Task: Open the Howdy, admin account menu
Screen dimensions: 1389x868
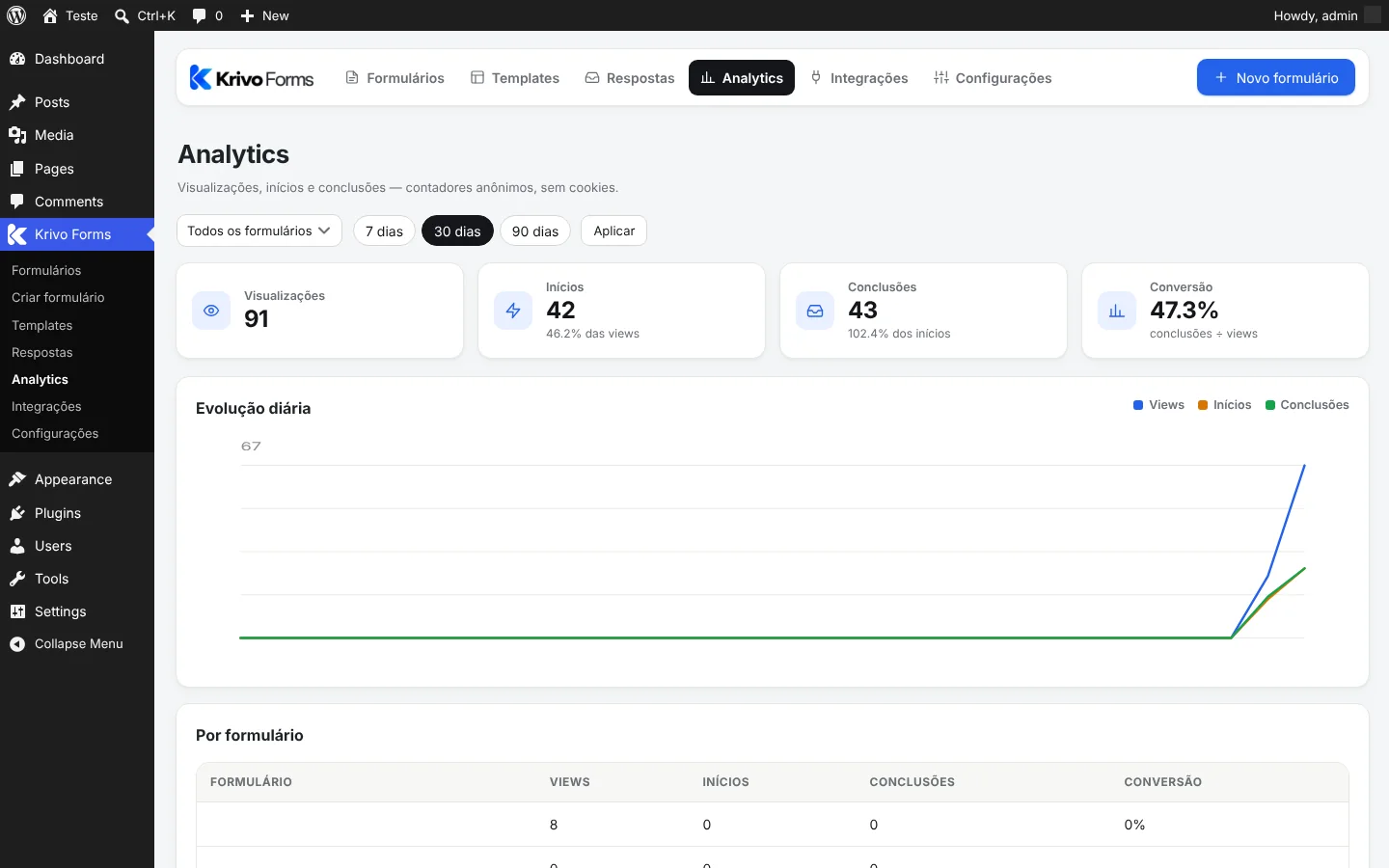Action: click(x=1327, y=15)
